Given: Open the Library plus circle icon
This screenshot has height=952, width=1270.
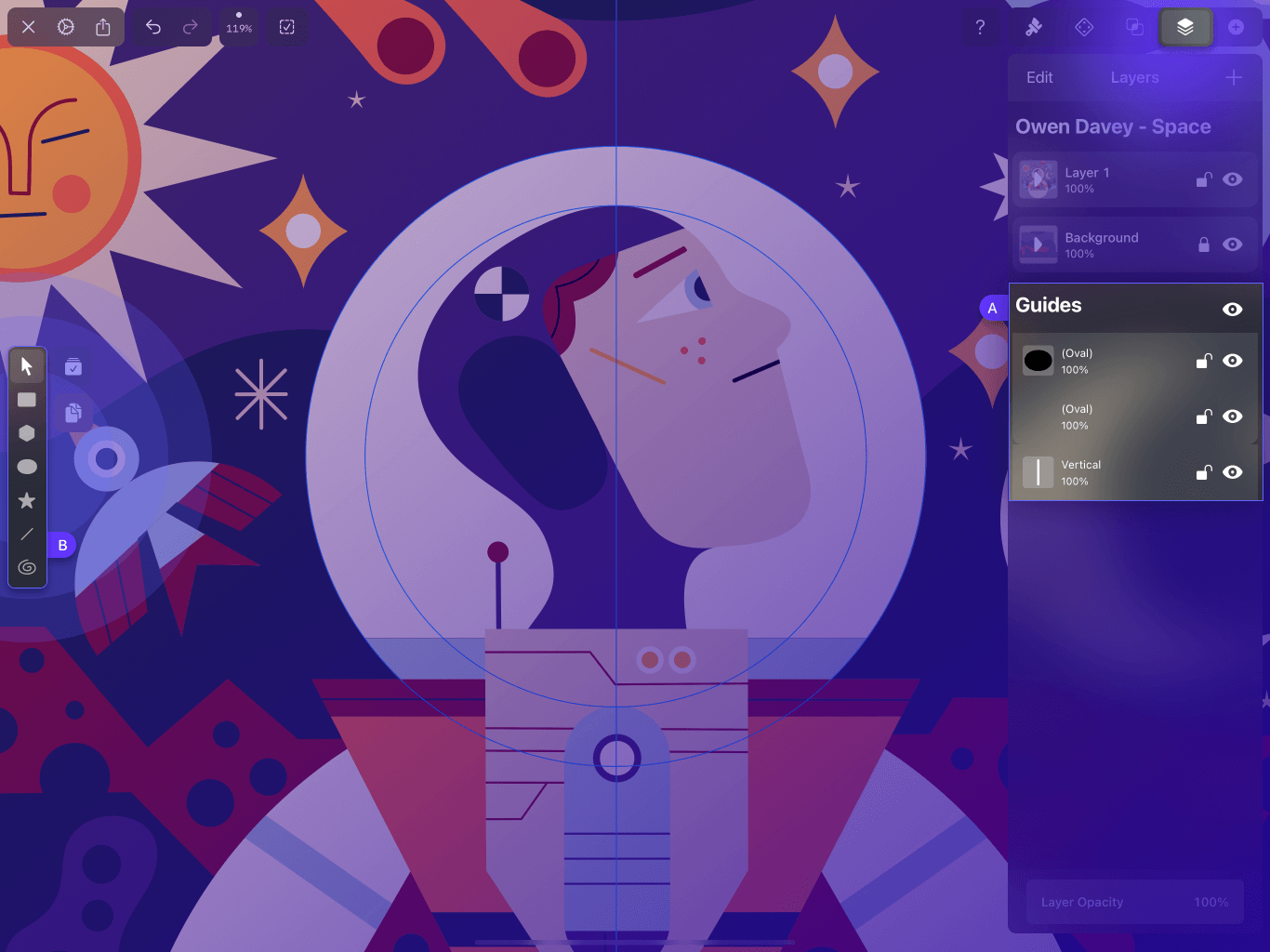Looking at the screenshot, I should [x=1237, y=27].
